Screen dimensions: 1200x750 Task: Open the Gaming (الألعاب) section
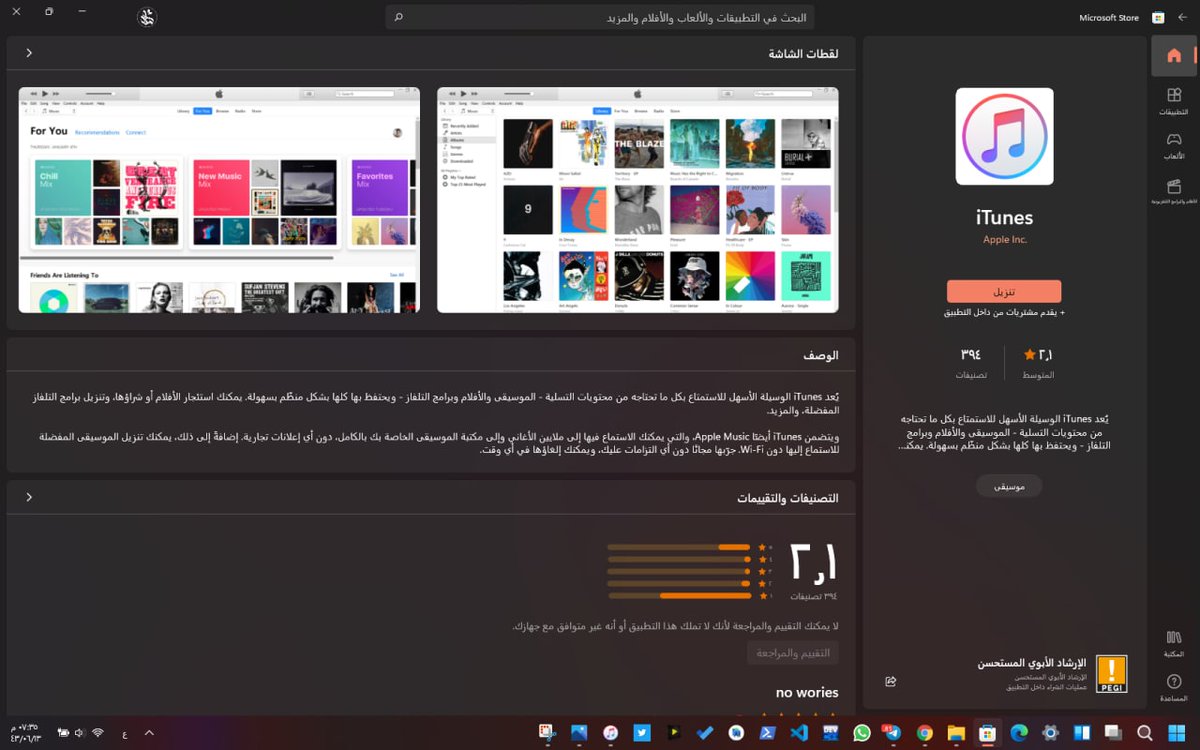(1174, 146)
